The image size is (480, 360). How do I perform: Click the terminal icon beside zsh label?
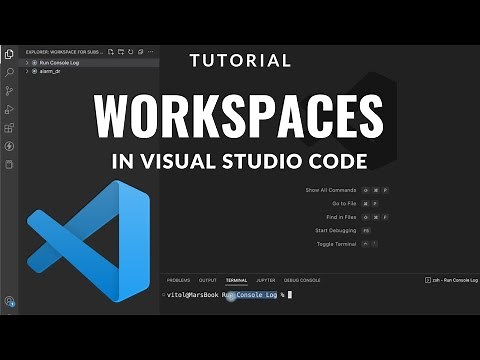coord(428,280)
